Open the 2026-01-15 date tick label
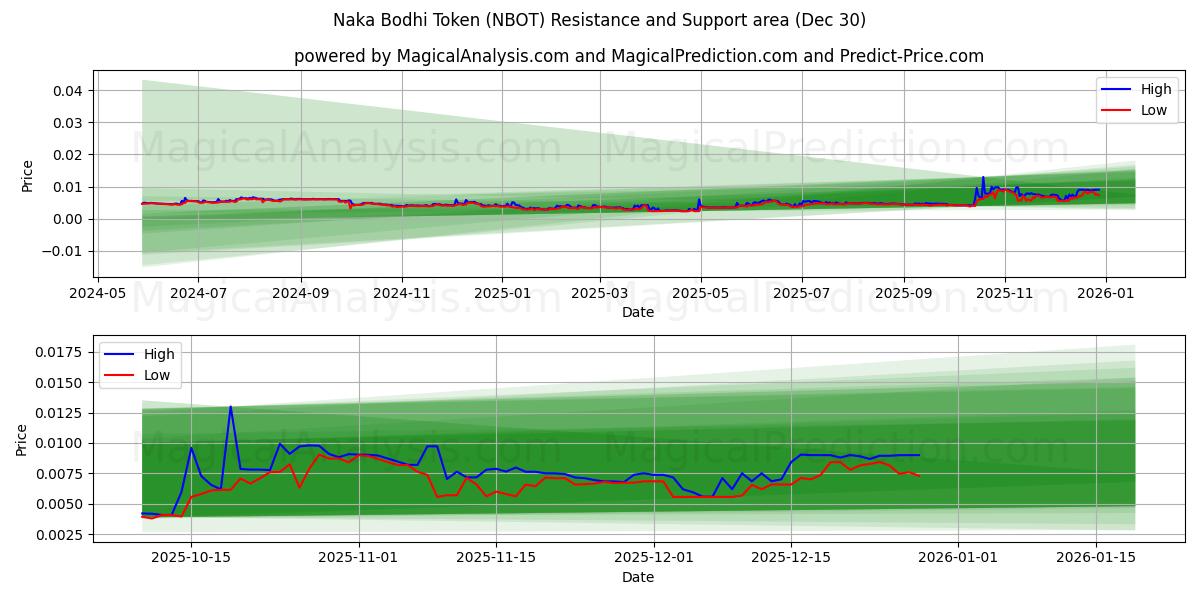This screenshot has width=1200, height=600. tap(1096, 558)
